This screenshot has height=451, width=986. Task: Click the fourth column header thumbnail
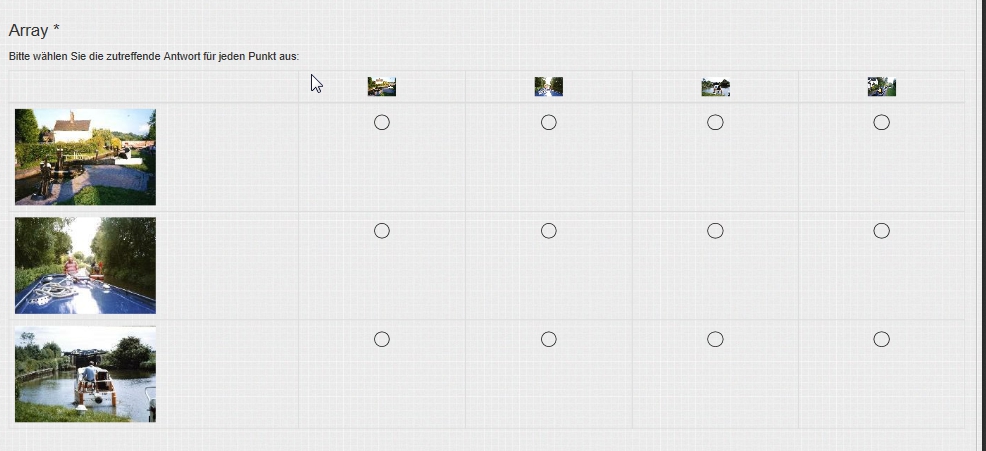tap(881, 87)
